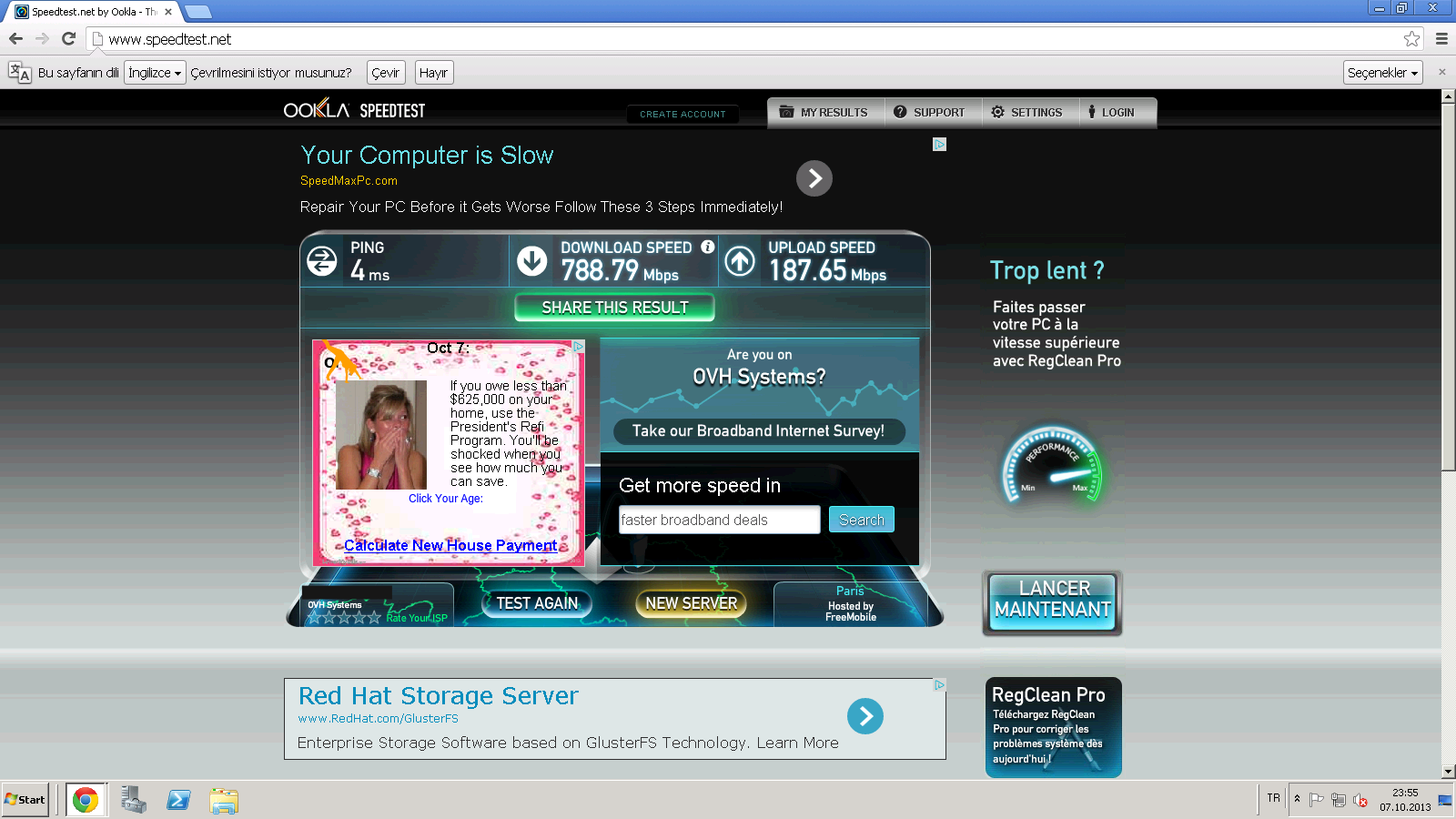Click the browser forward arrow

pyautogui.click(x=42, y=38)
